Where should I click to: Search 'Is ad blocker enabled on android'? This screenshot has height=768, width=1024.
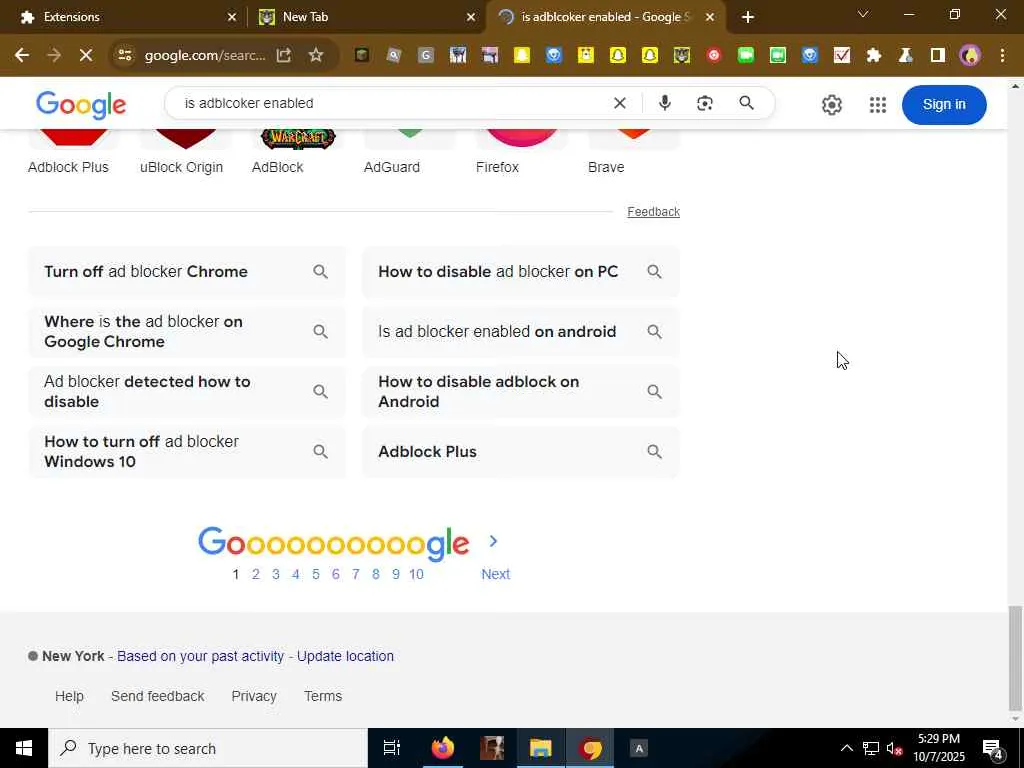[x=521, y=332]
